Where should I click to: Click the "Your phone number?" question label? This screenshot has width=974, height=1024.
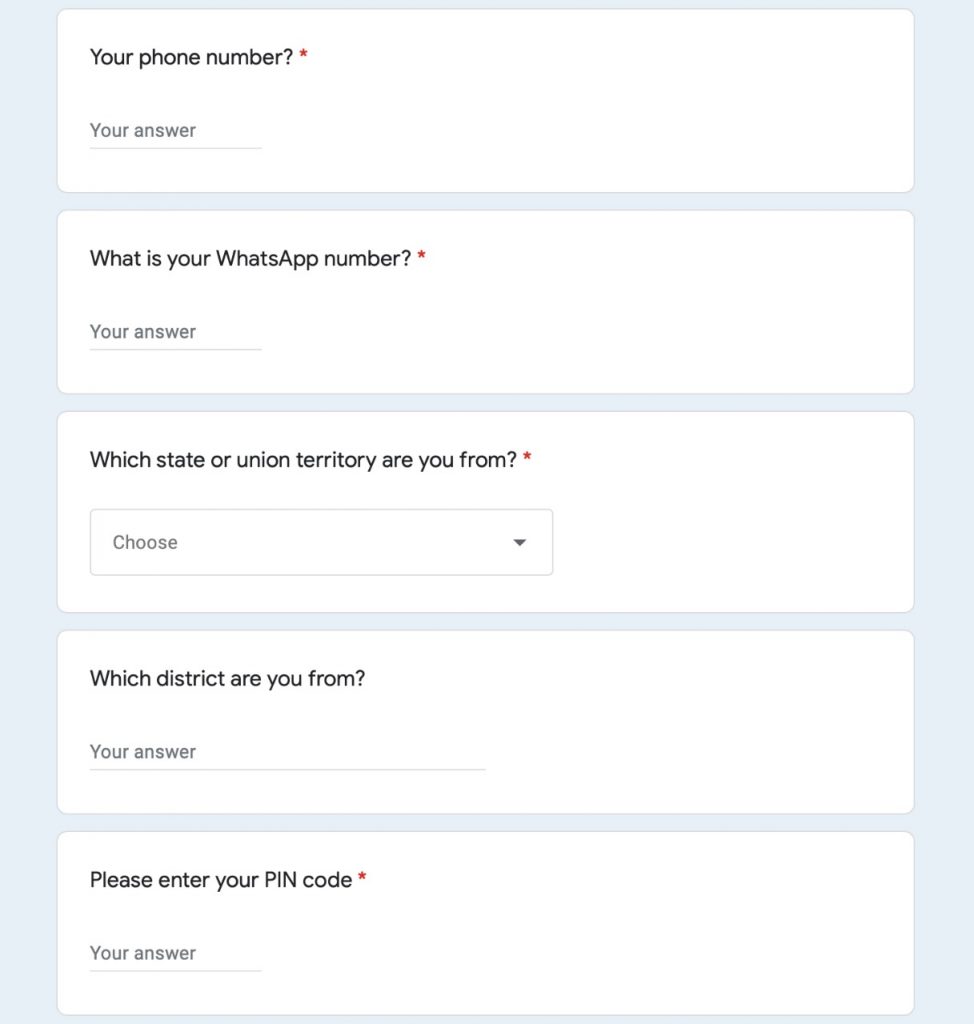coord(191,57)
